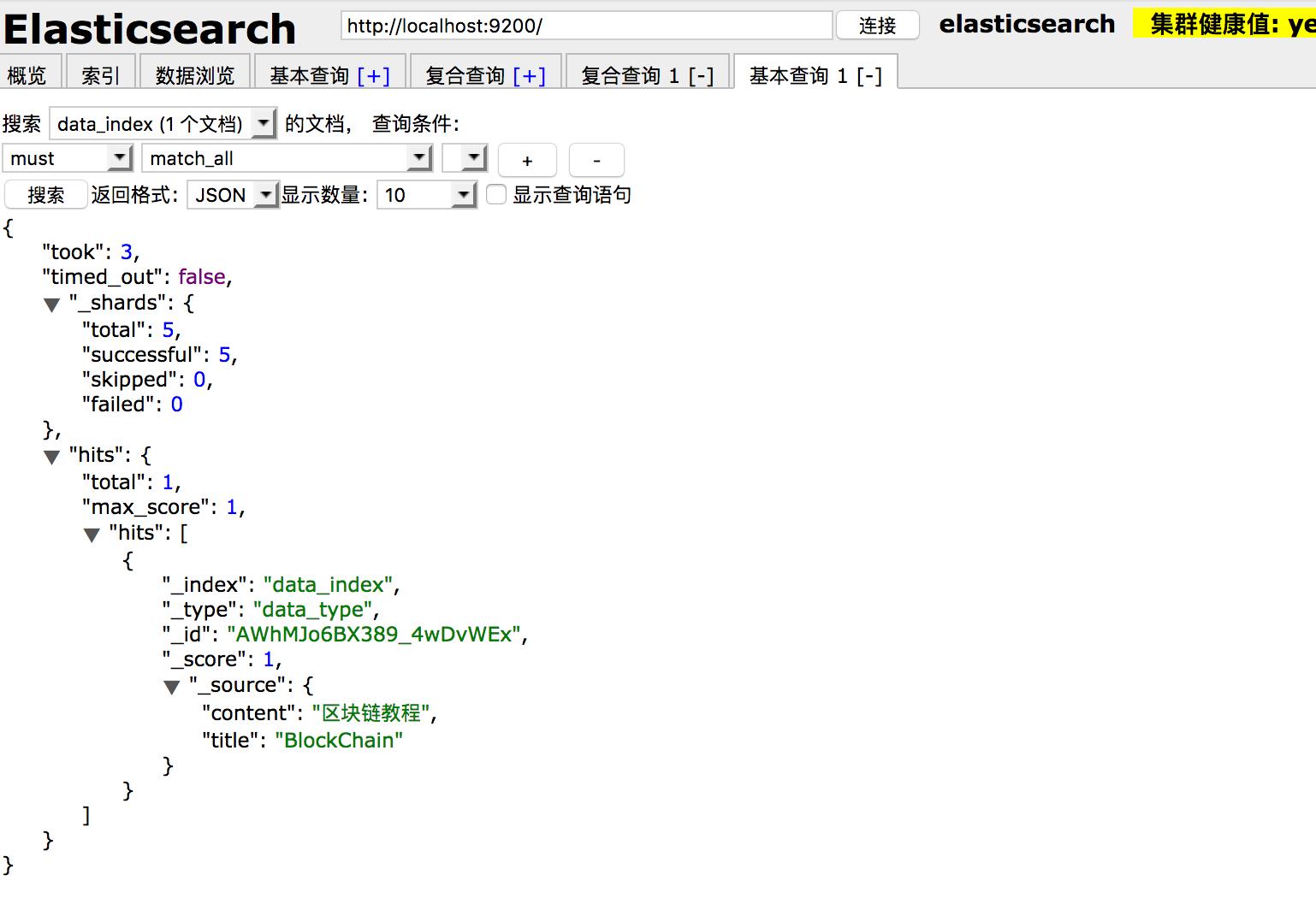Image resolution: width=1316 pixels, height=922 pixels.
Task: Click the "failed": 0 line
Action: coord(133,405)
